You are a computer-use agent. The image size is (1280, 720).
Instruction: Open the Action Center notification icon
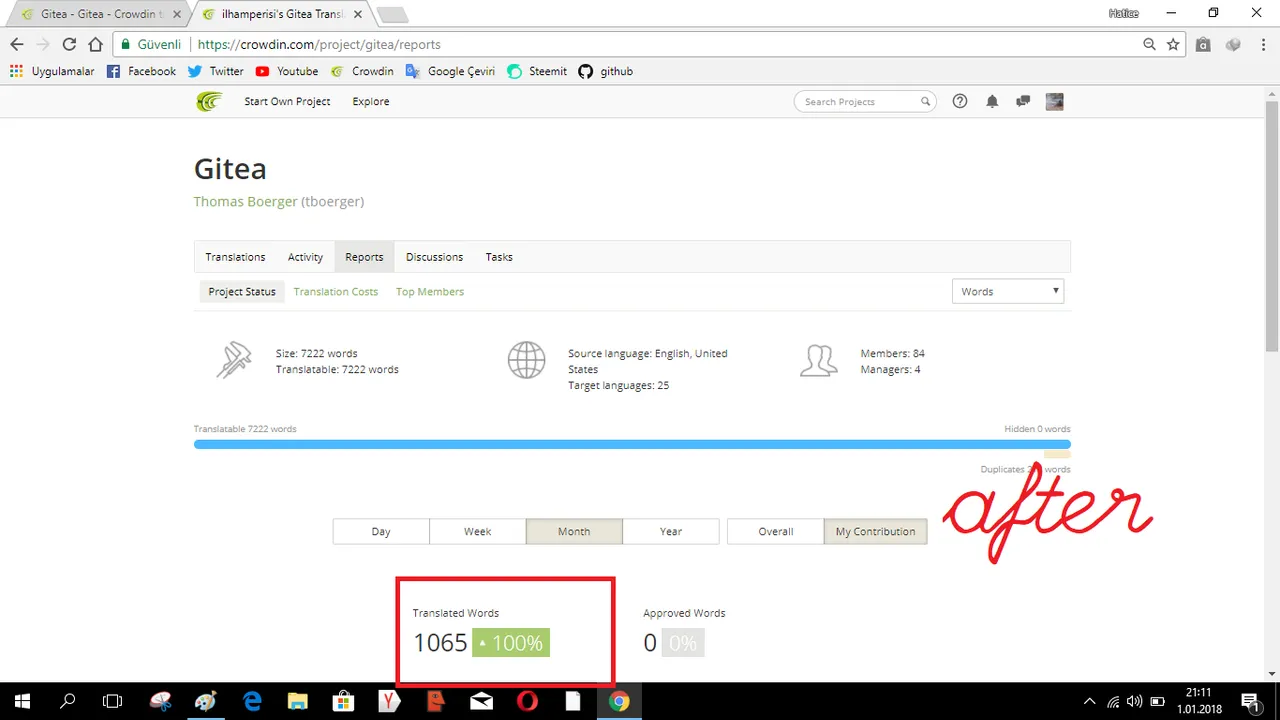(x=1249, y=701)
